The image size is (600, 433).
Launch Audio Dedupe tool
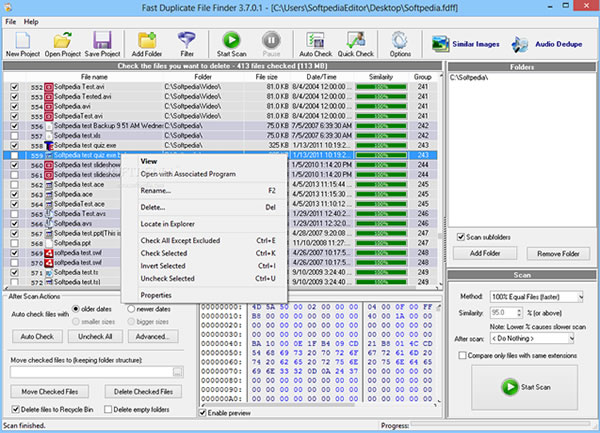pyautogui.click(x=547, y=44)
